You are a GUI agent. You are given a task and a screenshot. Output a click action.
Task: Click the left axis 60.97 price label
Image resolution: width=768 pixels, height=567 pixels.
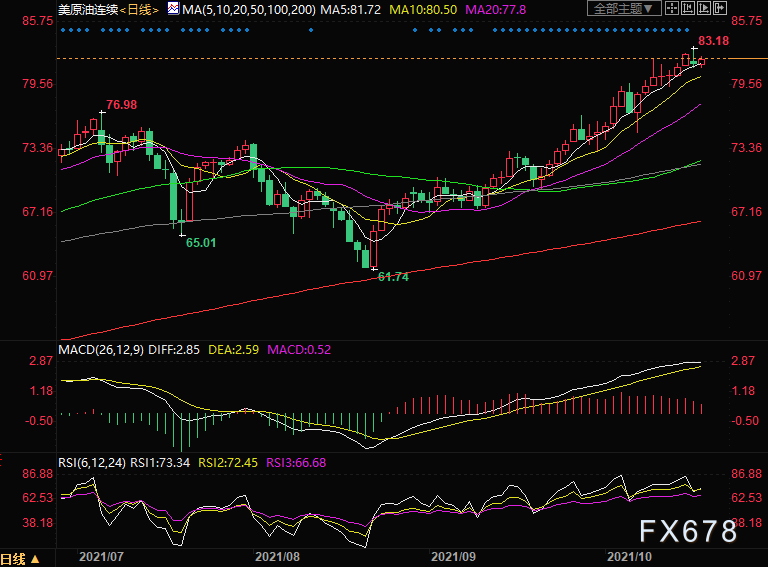click(38, 276)
